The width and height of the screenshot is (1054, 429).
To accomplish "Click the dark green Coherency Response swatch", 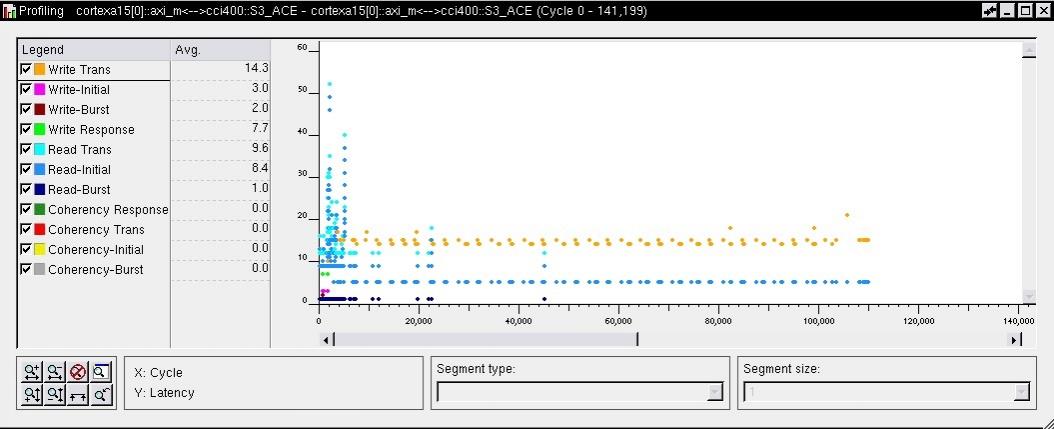I will coord(40,209).
